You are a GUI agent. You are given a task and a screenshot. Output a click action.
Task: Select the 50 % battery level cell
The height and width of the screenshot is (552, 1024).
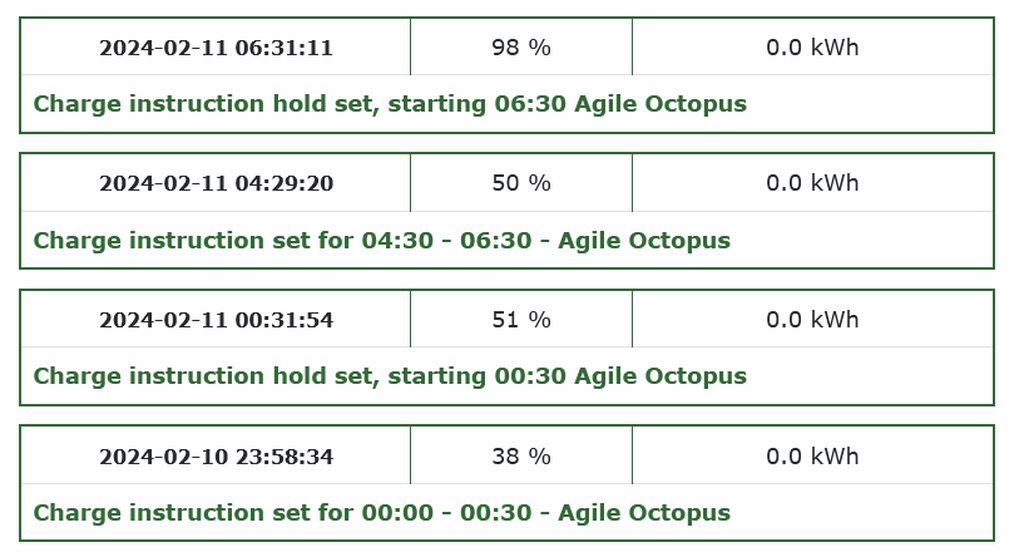(521, 183)
